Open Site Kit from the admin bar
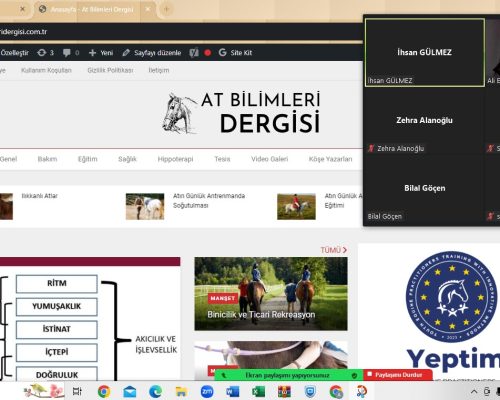This screenshot has height=400, width=500. (241, 53)
